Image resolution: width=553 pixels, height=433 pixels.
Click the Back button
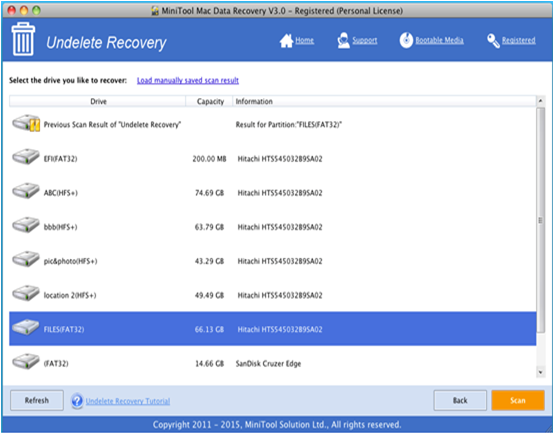[460, 400]
